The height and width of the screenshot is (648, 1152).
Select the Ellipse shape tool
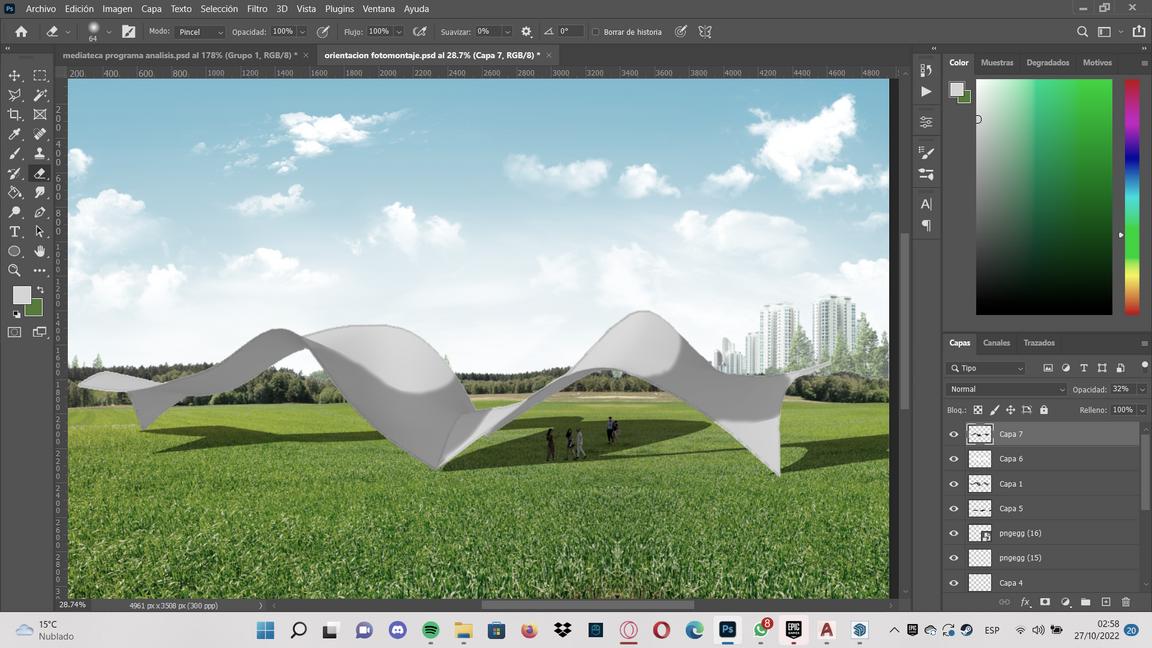pos(15,251)
